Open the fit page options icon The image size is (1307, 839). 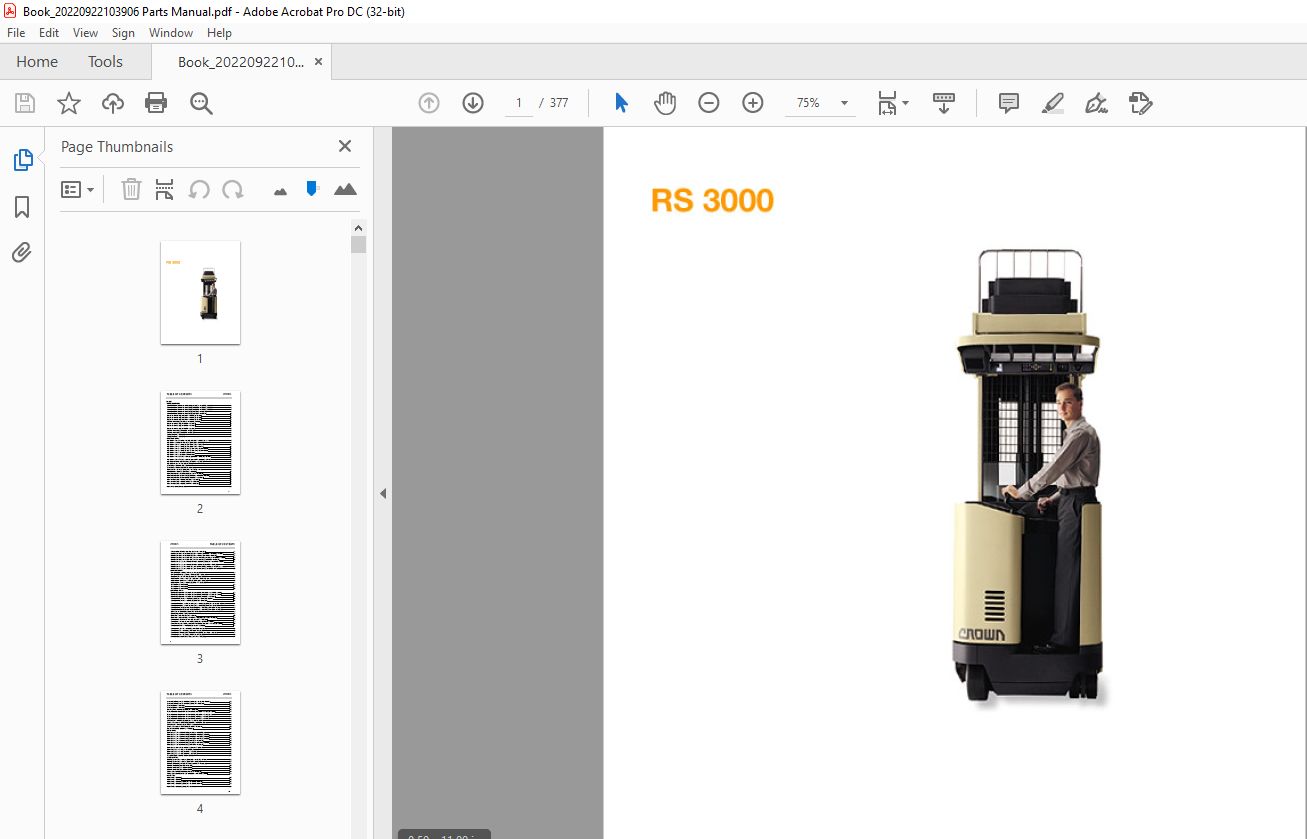tap(893, 103)
